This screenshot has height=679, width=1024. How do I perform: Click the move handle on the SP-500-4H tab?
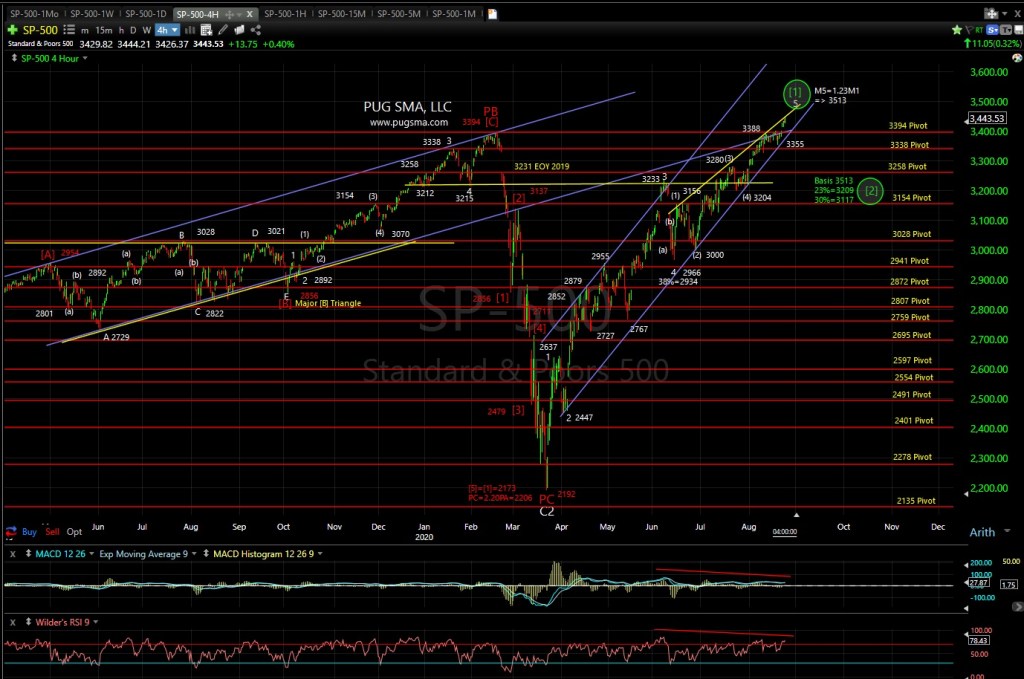tap(229, 14)
